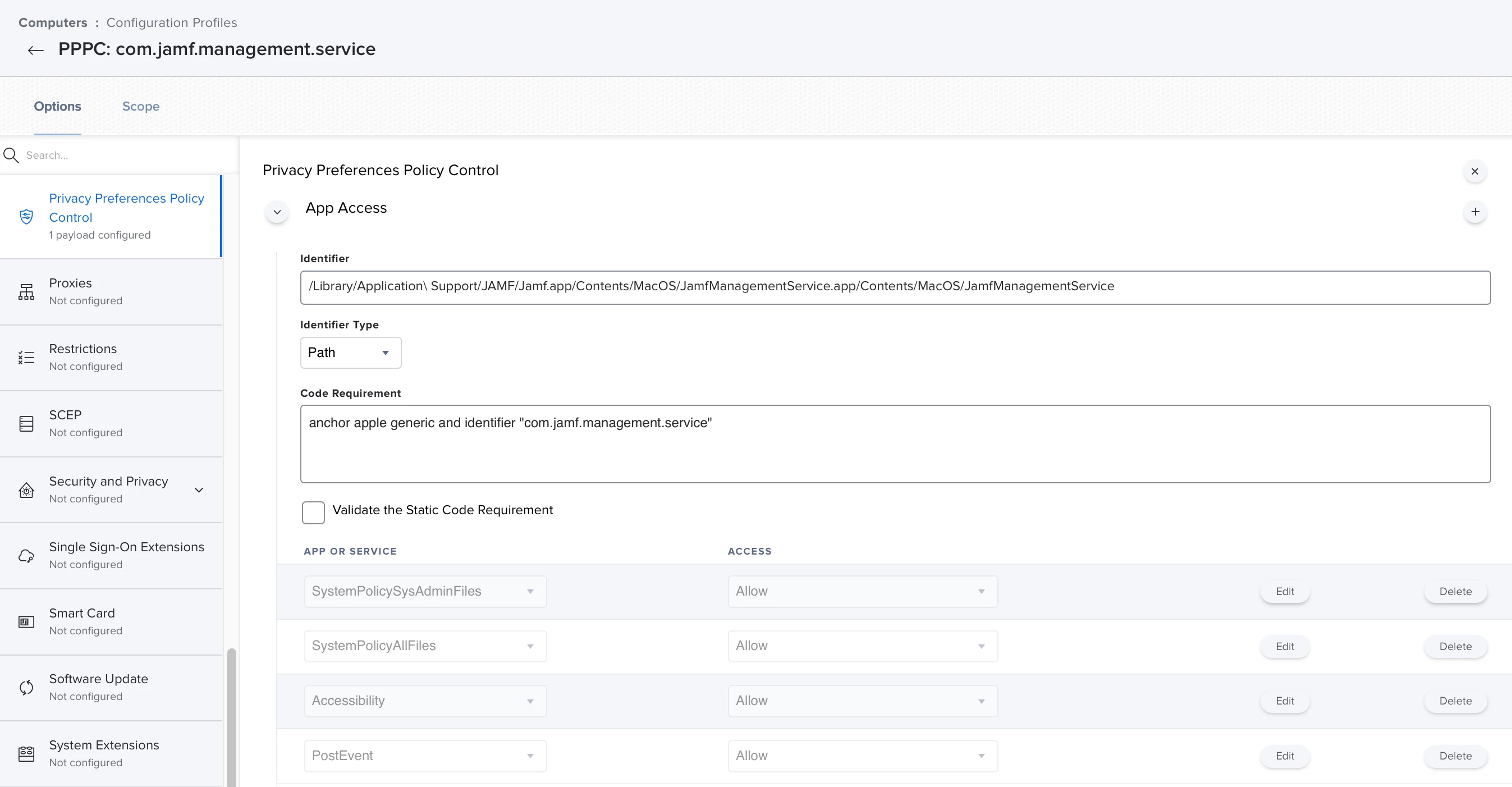Select Privacy Preferences Policy Control payload

click(112, 217)
